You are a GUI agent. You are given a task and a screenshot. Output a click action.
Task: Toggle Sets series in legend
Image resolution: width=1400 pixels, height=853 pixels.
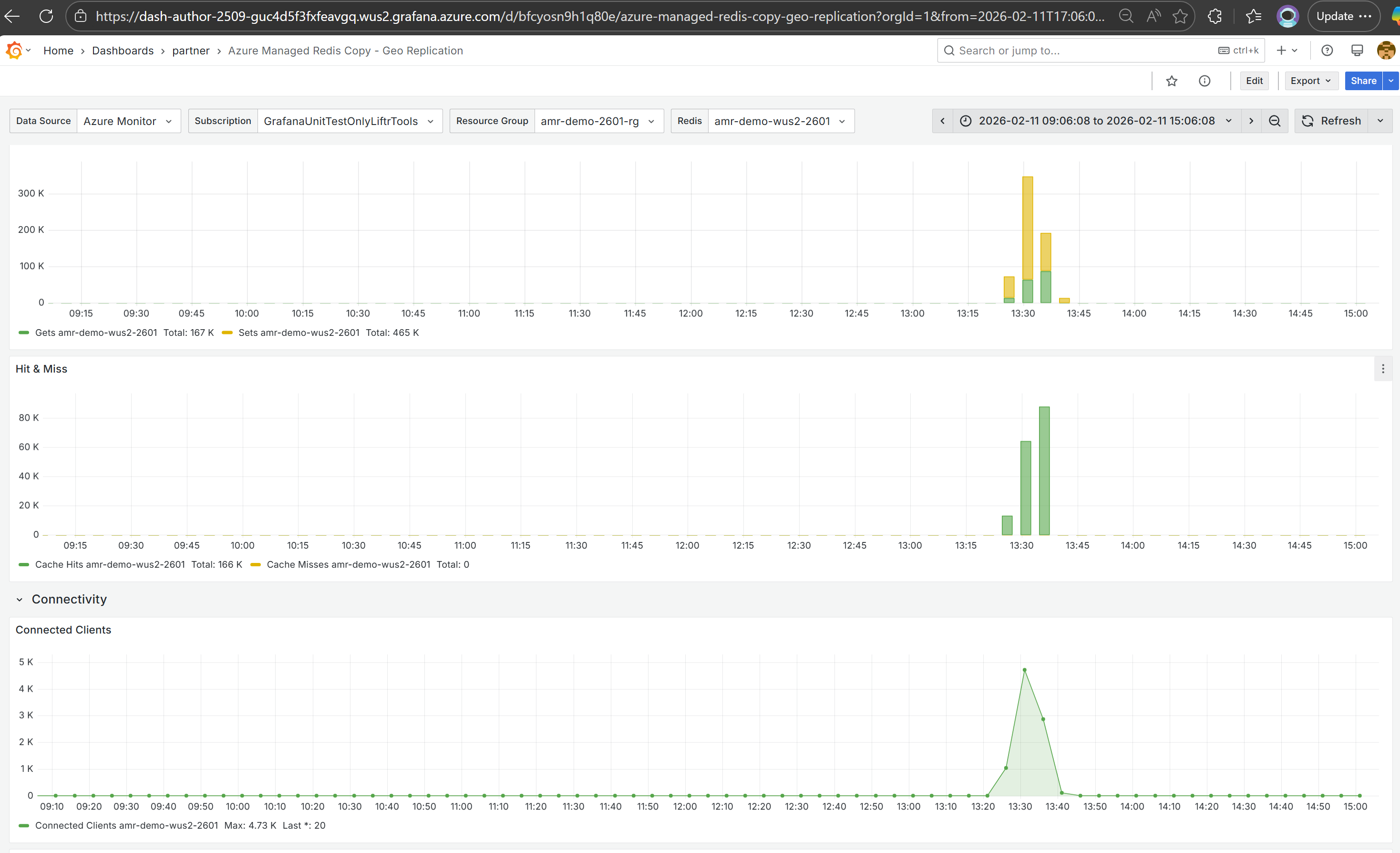299,333
